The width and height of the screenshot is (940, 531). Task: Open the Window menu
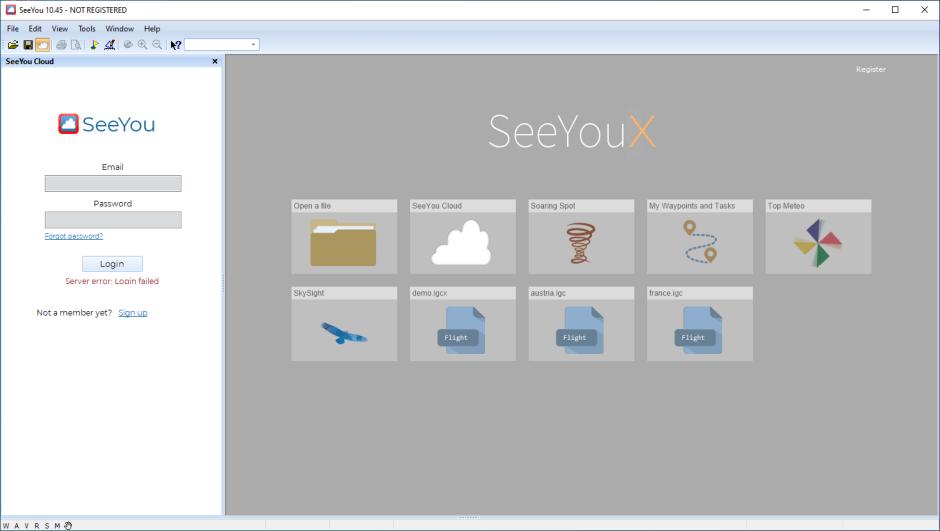point(120,29)
